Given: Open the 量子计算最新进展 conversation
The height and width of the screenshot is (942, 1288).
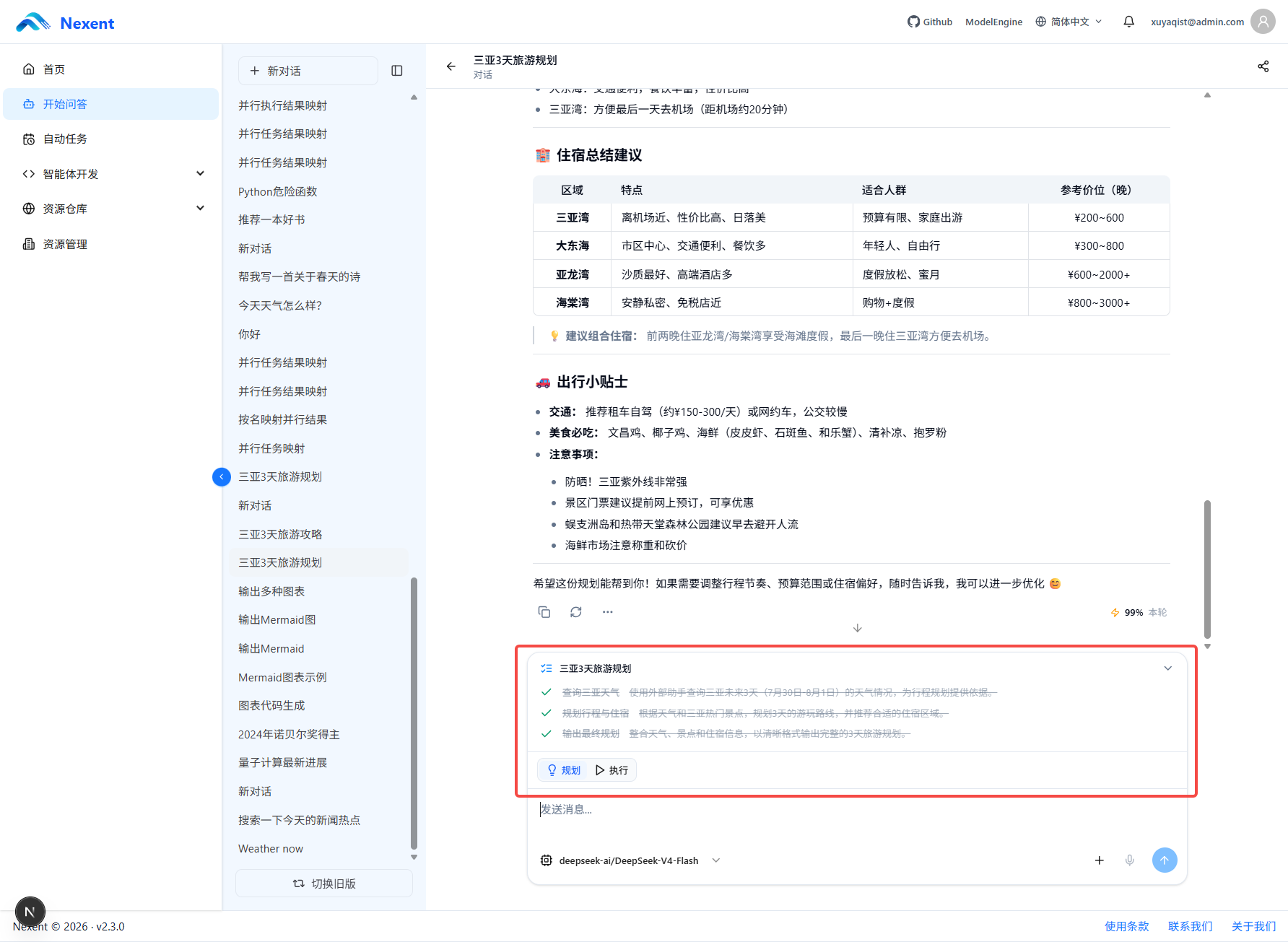Looking at the screenshot, I should (318, 762).
